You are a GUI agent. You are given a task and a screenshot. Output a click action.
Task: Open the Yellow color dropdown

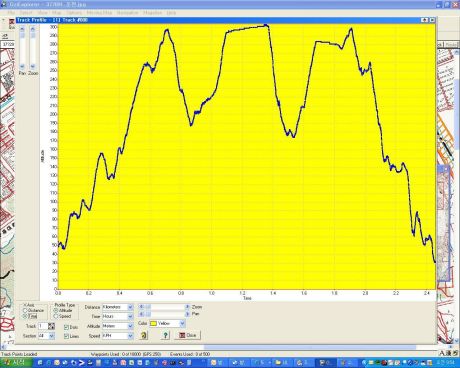coord(182,323)
